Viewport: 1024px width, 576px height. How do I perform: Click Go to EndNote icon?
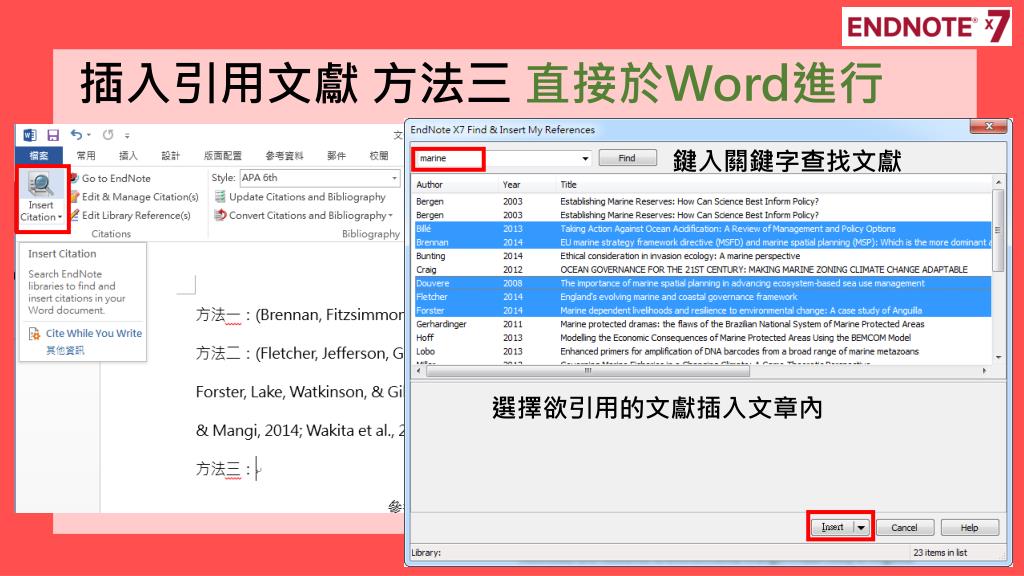[74, 178]
